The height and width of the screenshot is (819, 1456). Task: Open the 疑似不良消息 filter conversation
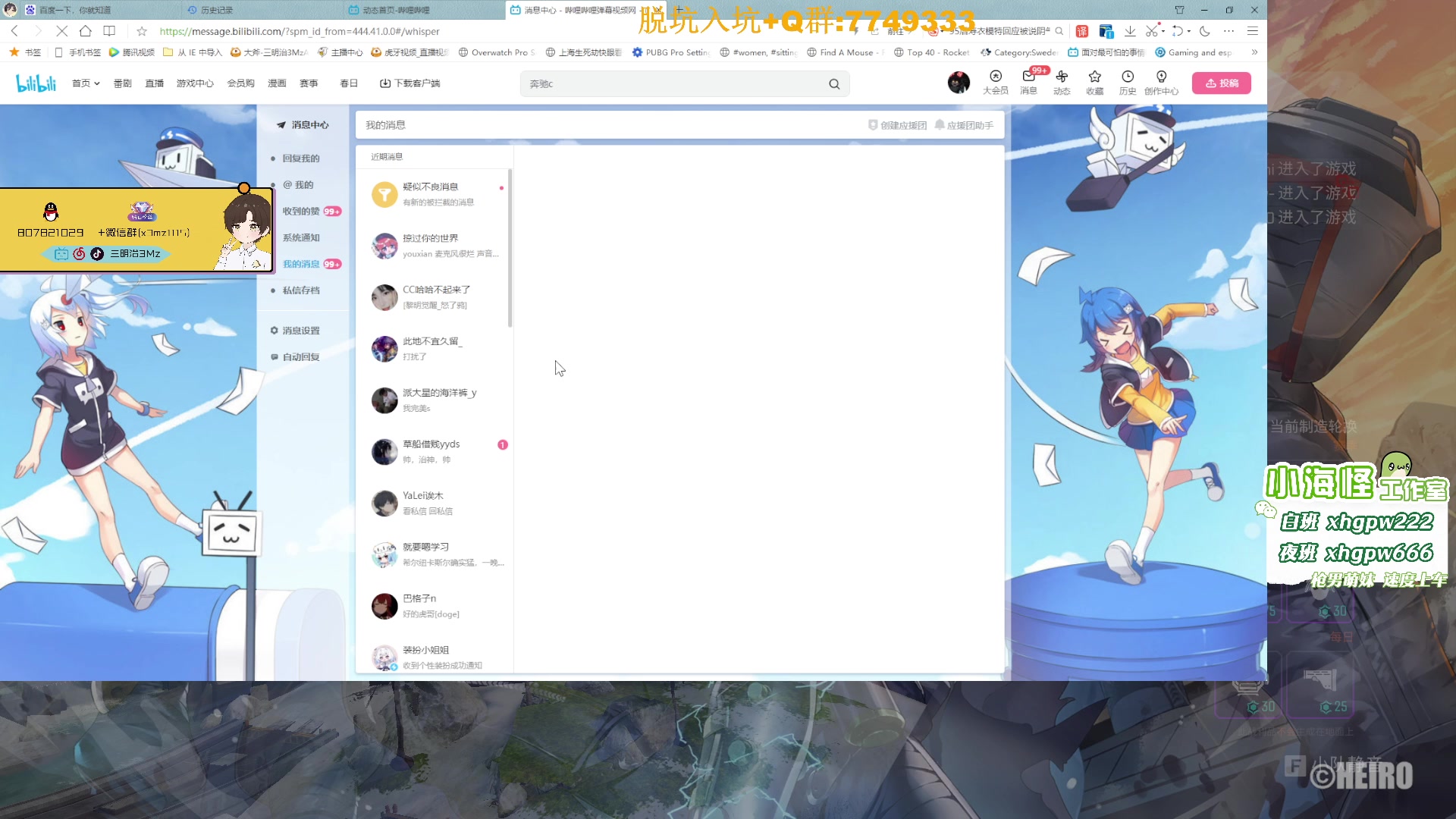pyautogui.click(x=435, y=194)
